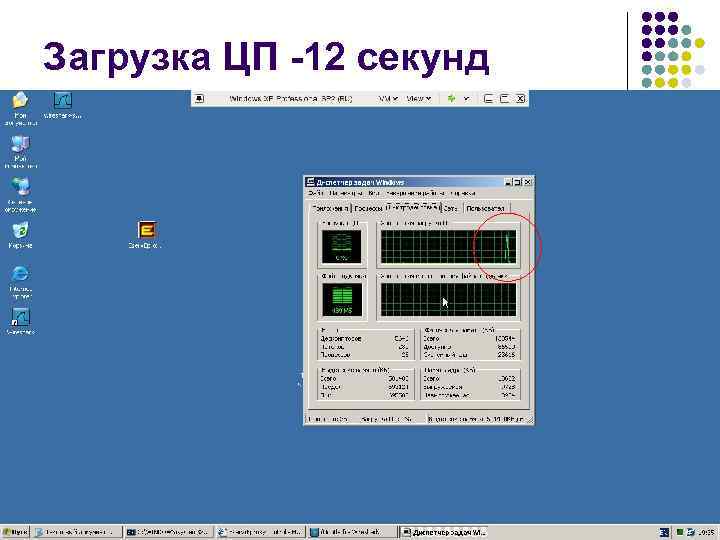Click the status bar CPU load text
This screenshot has height=540, width=720.
point(388,419)
